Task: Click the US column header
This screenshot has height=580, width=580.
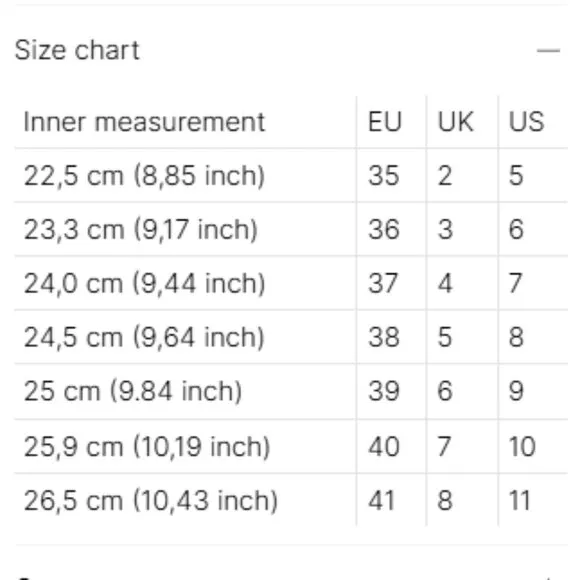Action: (x=526, y=121)
